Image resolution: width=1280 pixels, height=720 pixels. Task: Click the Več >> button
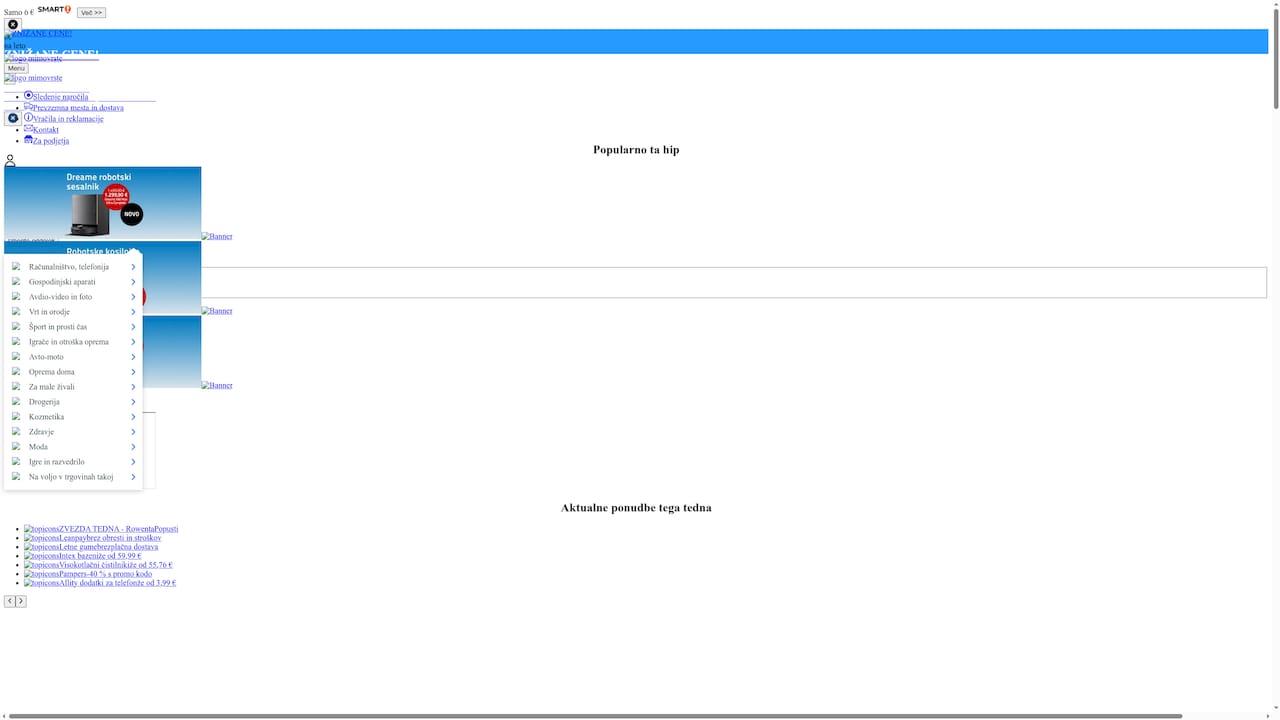90,12
